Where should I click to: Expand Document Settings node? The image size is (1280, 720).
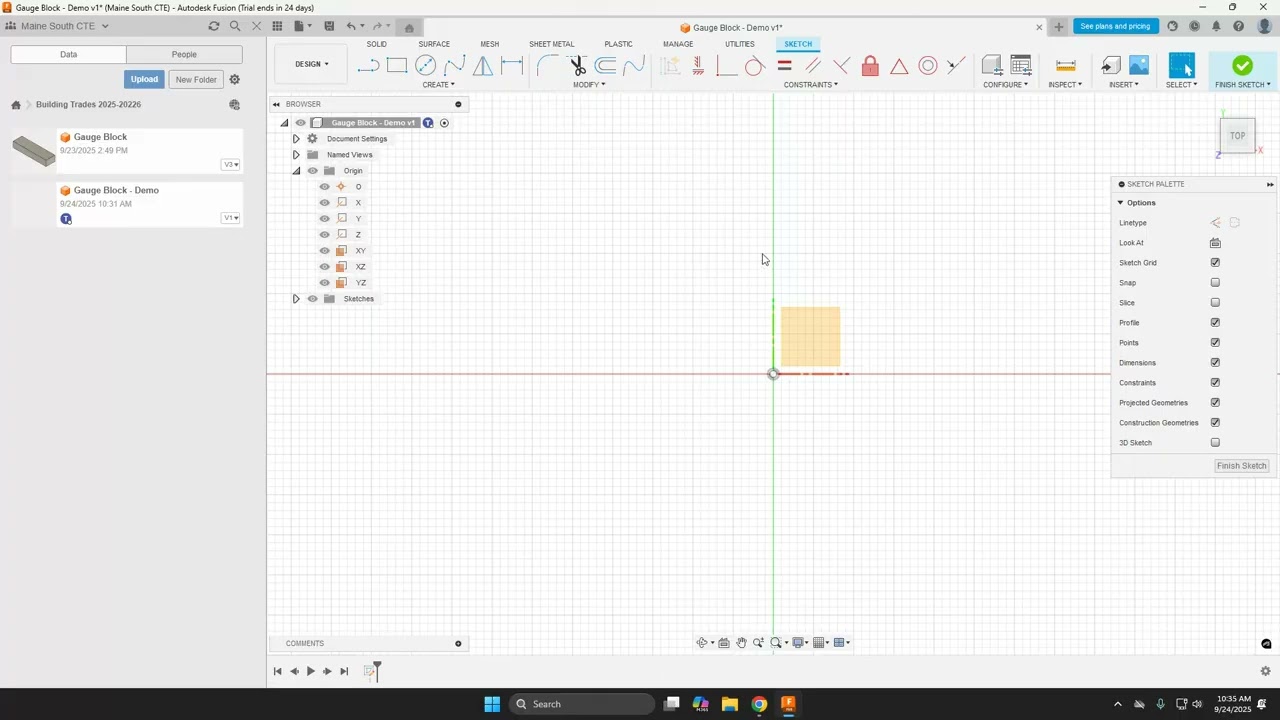click(x=296, y=139)
